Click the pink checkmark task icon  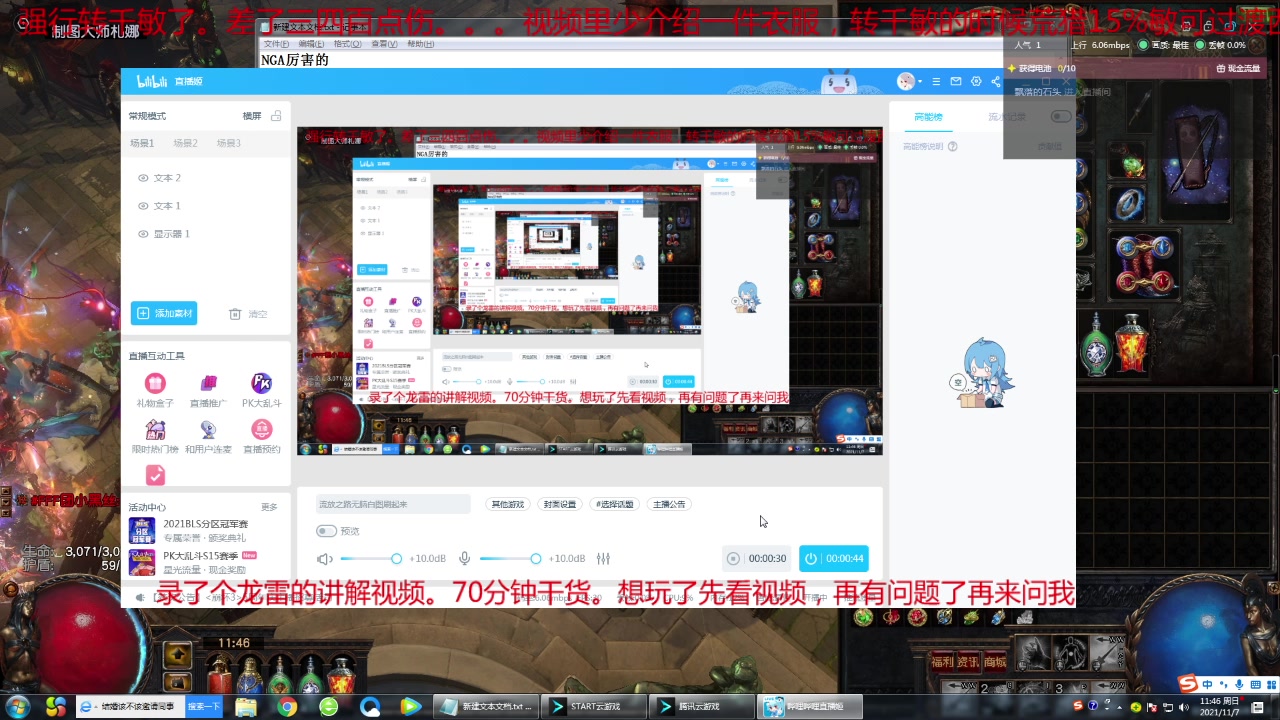click(x=155, y=475)
